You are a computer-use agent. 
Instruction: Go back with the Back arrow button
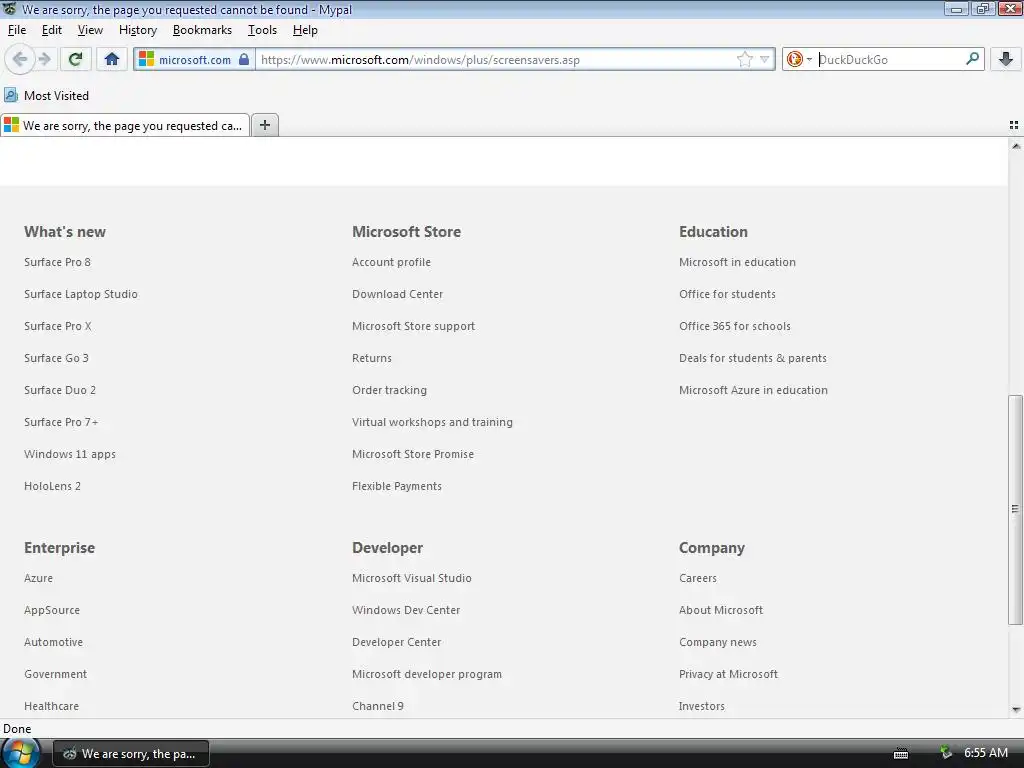coord(20,59)
